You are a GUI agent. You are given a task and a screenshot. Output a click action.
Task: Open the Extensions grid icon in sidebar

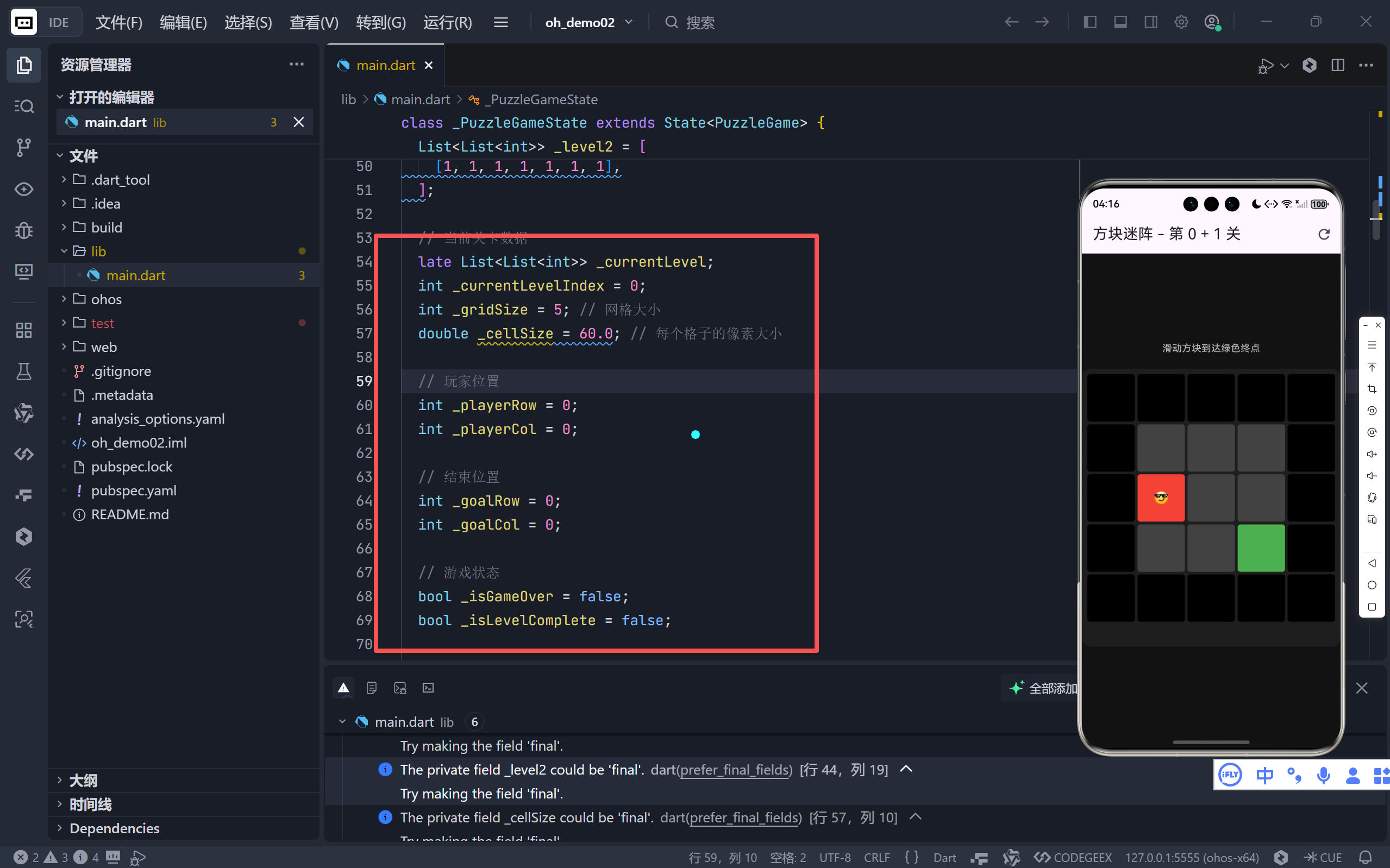click(23, 330)
